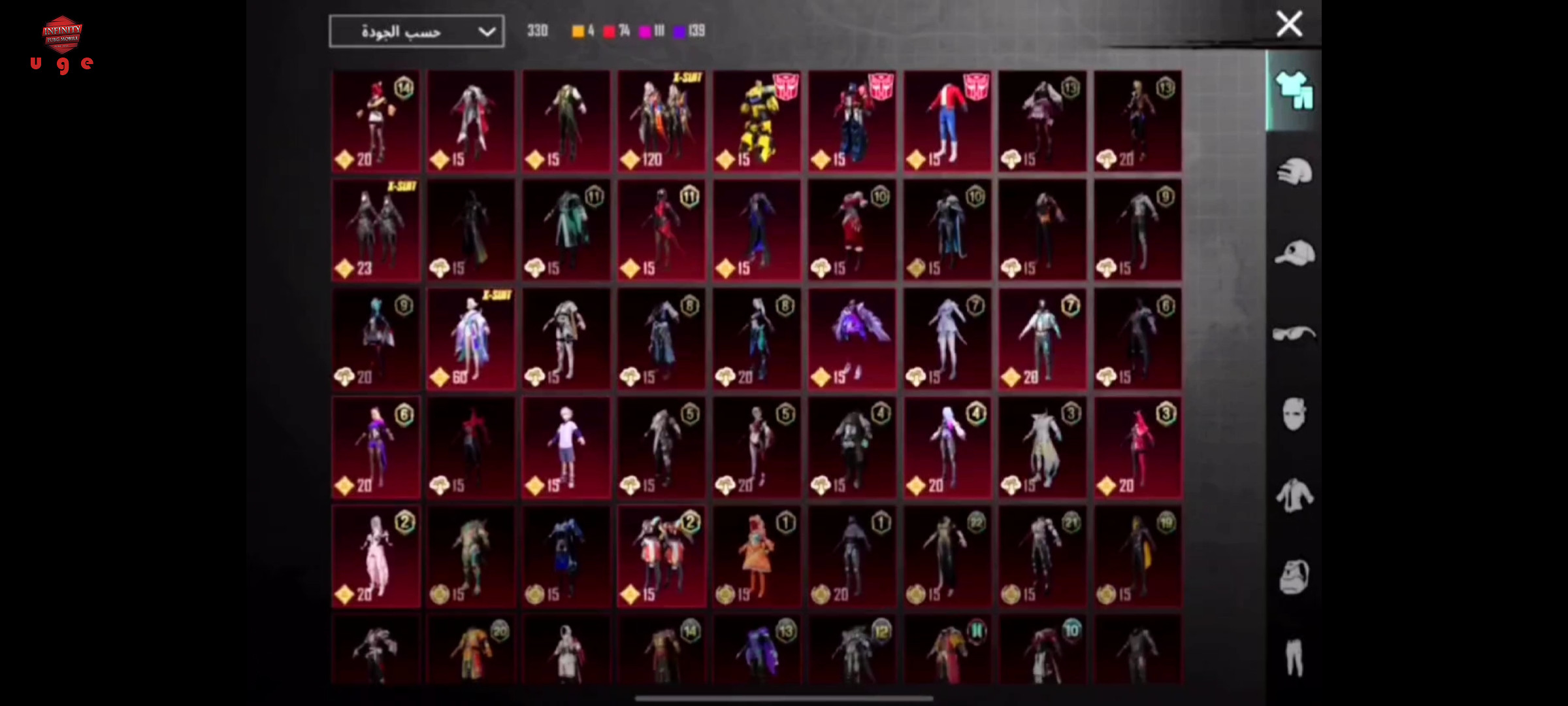Viewport: 1568px width, 706px height.
Task: Select the yellow Bumblebee robot outfit
Action: pos(757,122)
